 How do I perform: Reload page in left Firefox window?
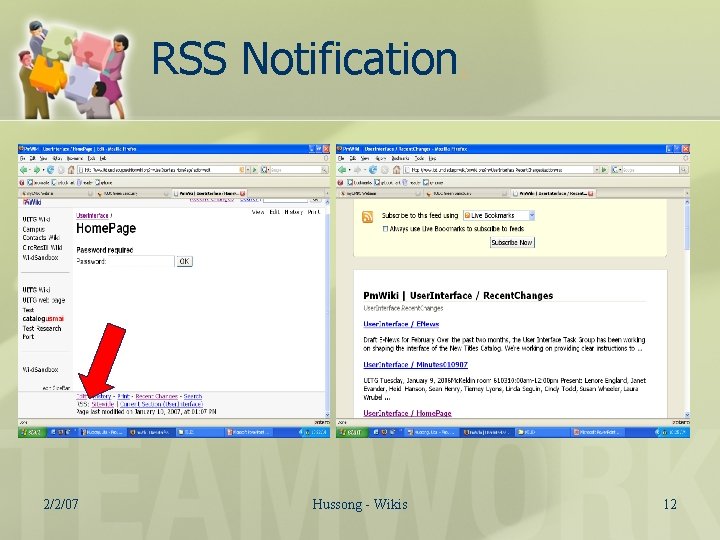(50, 170)
